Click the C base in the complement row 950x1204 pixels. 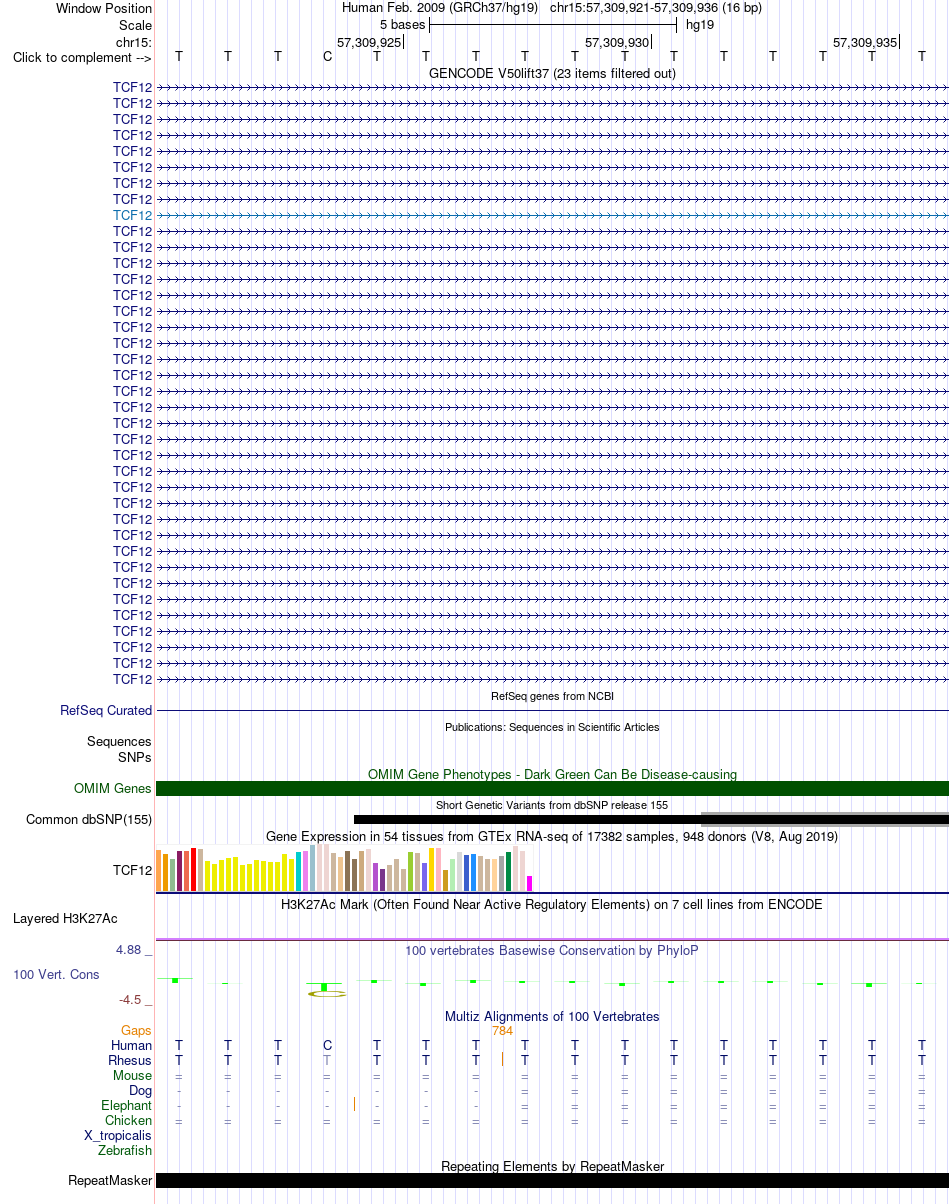327,57
